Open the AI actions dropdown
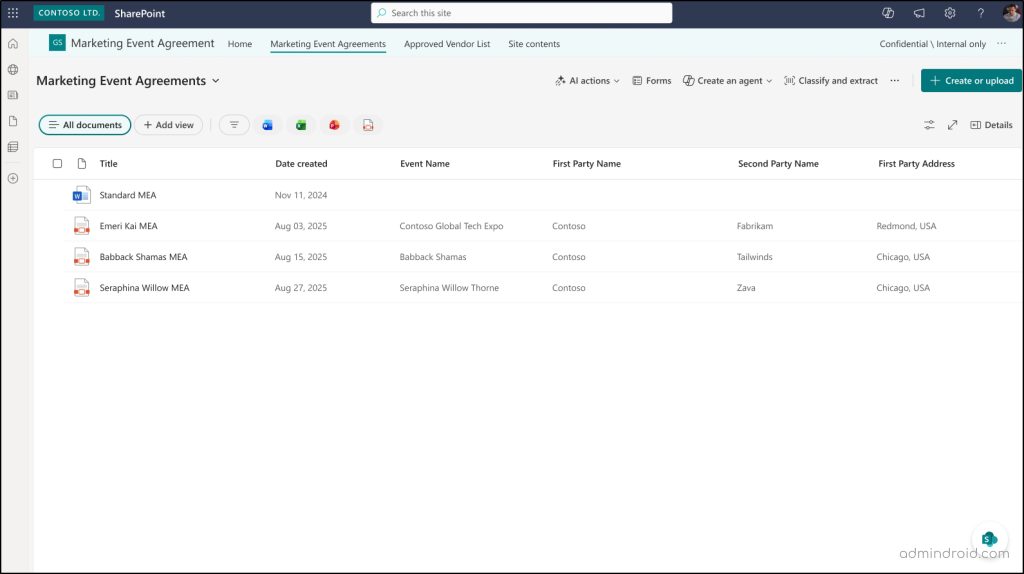Screen dimensions: 1024x574 click(x=587, y=81)
